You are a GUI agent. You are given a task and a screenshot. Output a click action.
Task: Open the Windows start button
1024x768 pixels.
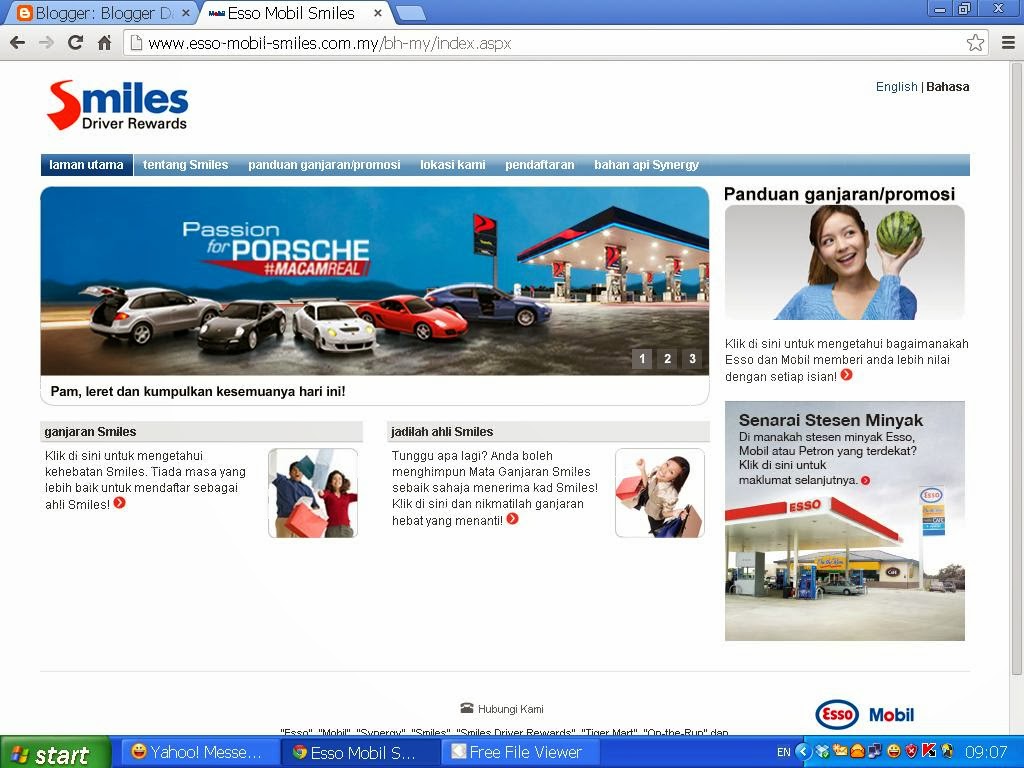click(x=55, y=753)
